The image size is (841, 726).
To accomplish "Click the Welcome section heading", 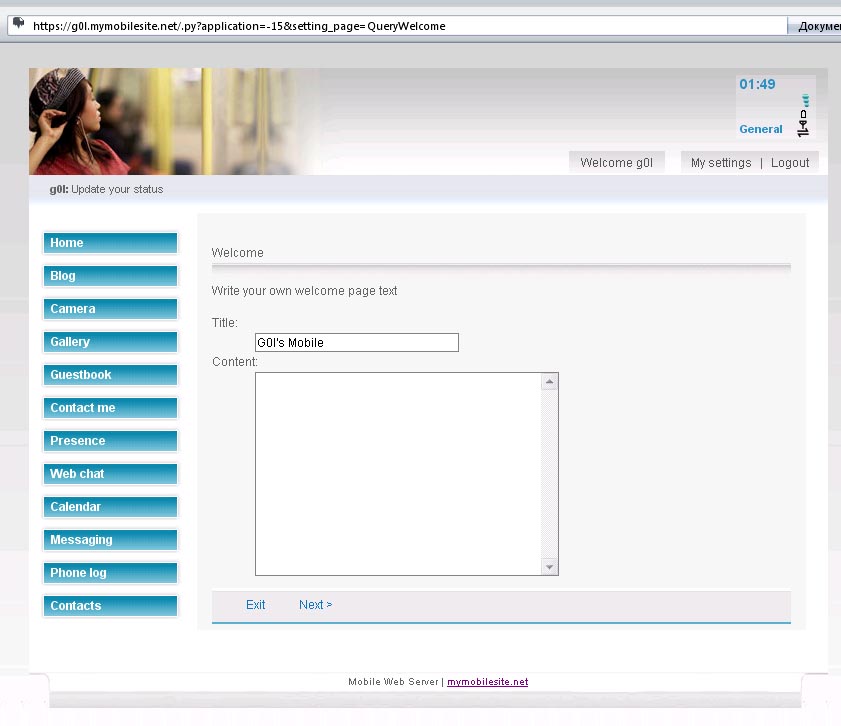I will pos(237,253).
